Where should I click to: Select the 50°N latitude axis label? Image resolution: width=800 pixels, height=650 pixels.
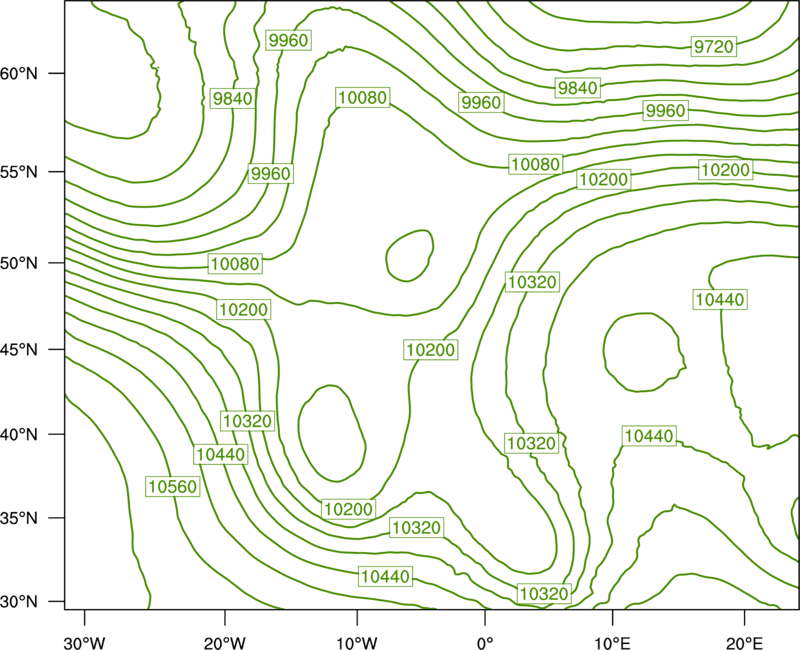[x=19, y=263]
